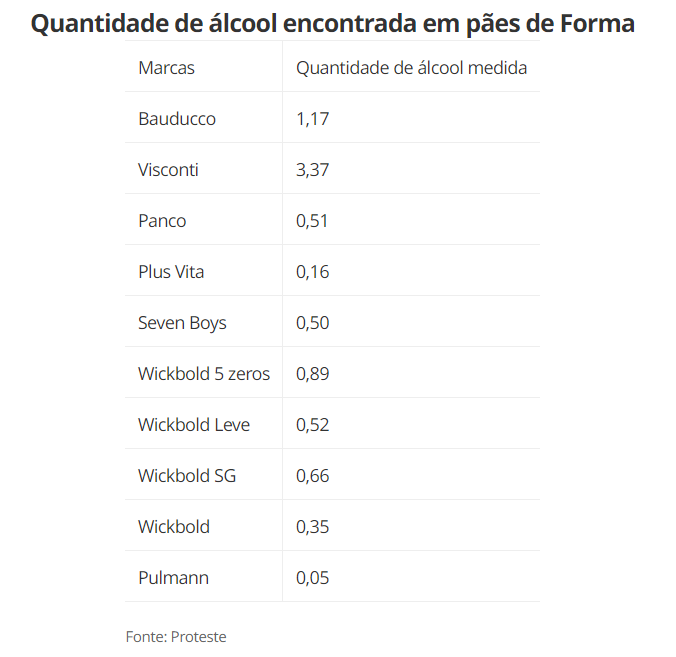Image resolution: width=676 pixels, height=657 pixels.
Task: Click the Panco brand cell
Action: tap(162, 221)
